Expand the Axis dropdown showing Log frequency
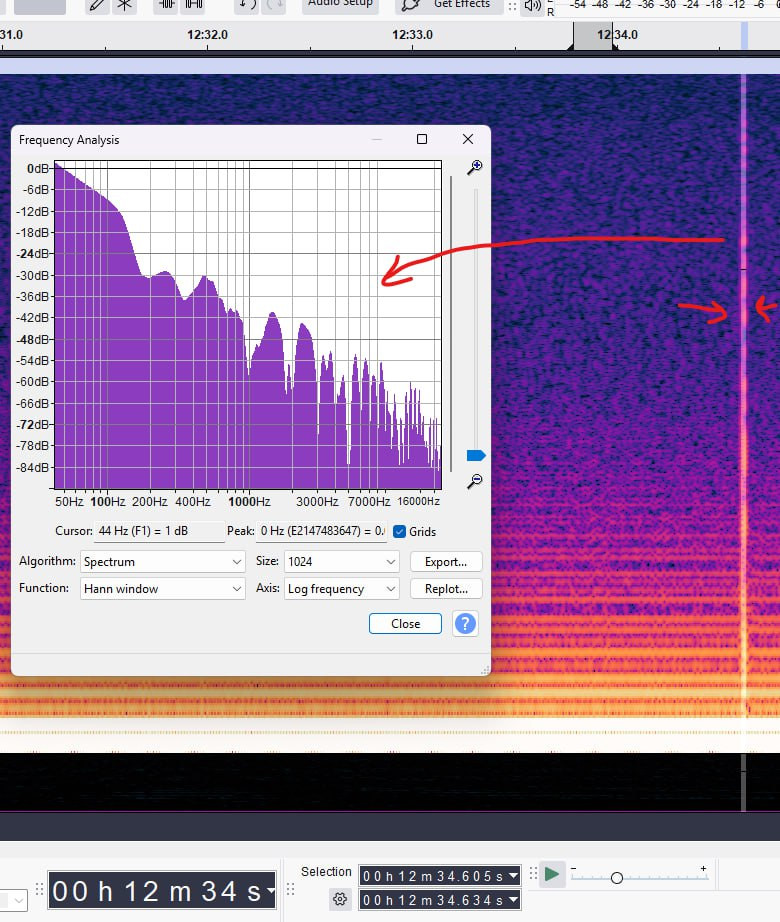 tap(342, 589)
